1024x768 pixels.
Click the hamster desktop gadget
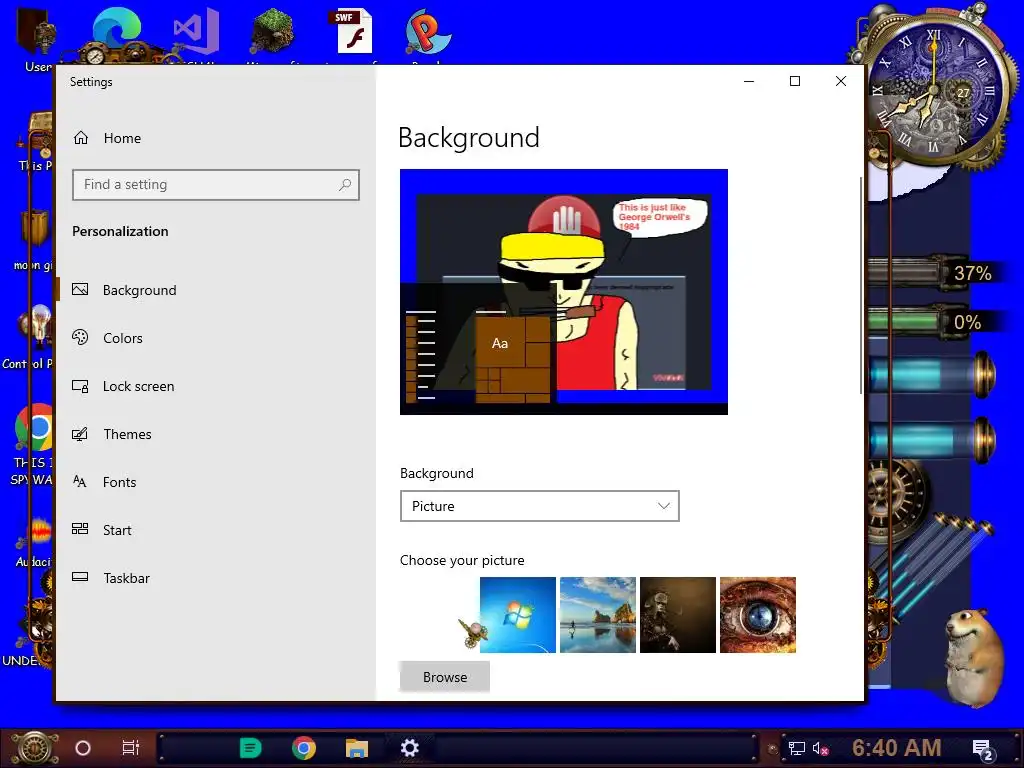(976, 656)
